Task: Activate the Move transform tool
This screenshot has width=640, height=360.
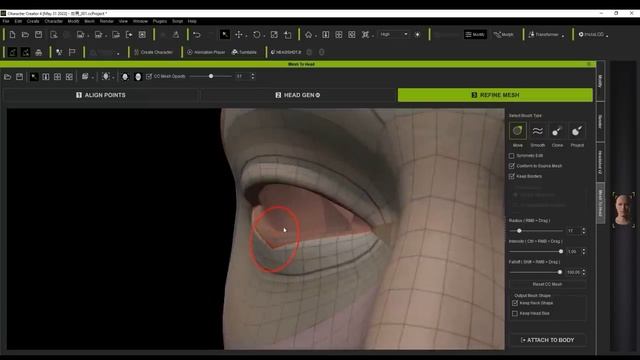Action: (x=239, y=35)
